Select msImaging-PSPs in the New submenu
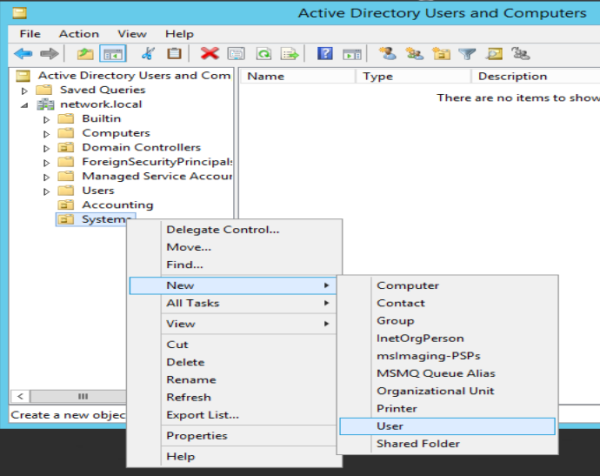 [x=447, y=356]
